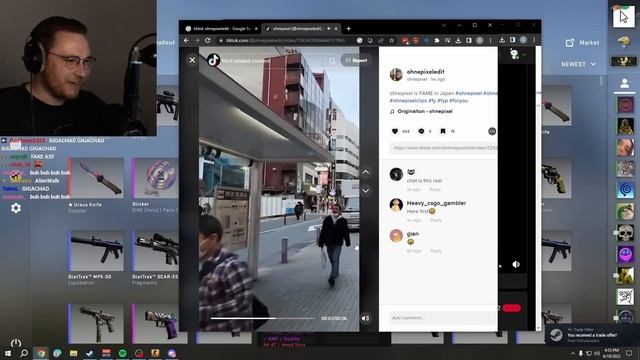Open the Windows Start menu
The width and height of the screenshot is (640, 360).
(x=8, y=353)
